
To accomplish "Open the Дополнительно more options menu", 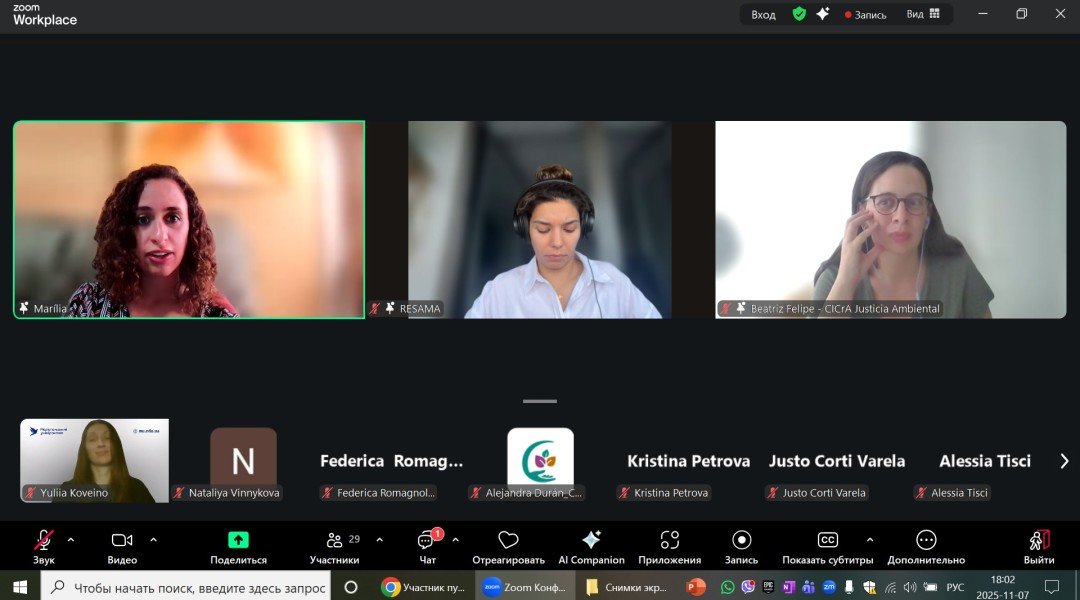I will tap(926, 540).
